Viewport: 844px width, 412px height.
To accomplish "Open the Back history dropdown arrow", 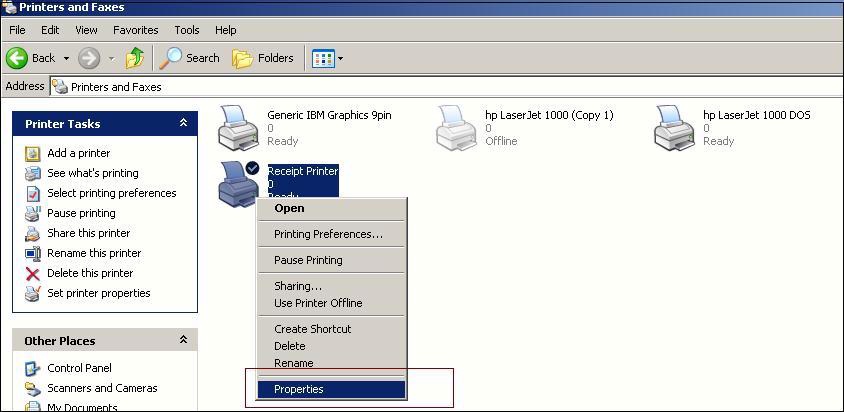I will pyautogui.click(x=66, y=58).
